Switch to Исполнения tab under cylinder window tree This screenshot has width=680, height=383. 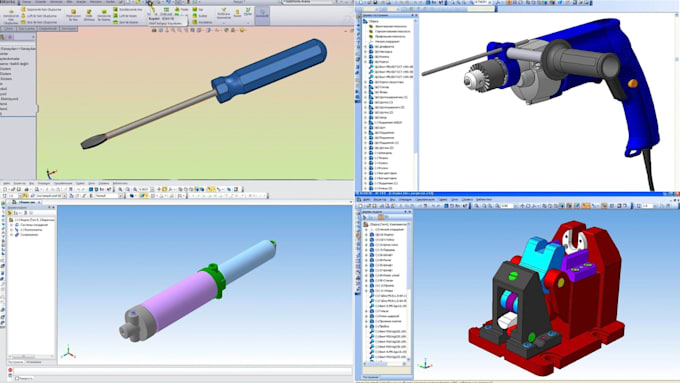[34, 361]
